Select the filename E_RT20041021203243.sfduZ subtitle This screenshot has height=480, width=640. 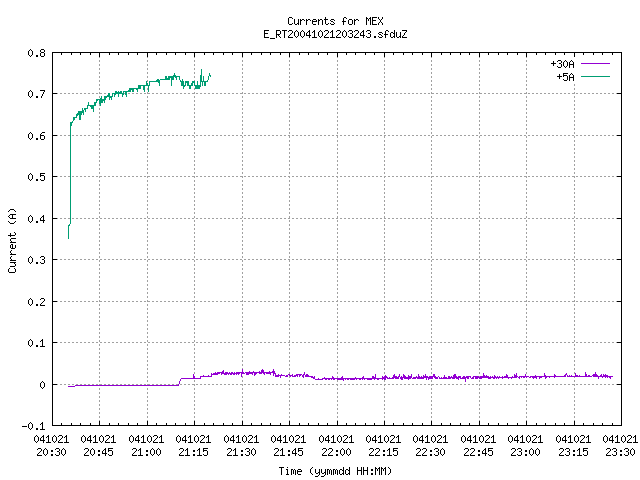pyautogui.click(x=335, y=34)
